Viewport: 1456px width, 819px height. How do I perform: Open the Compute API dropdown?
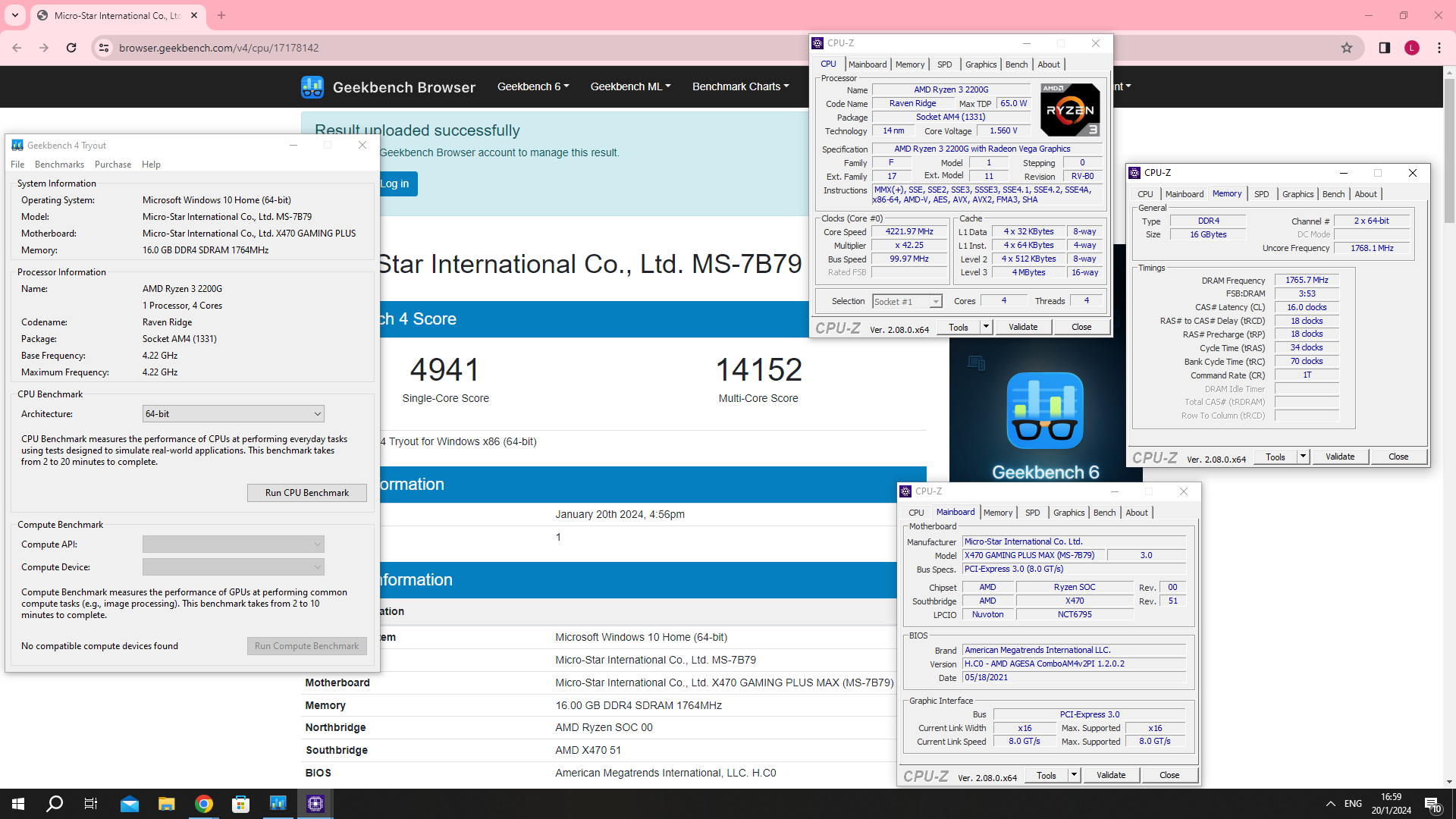[234, 544]
